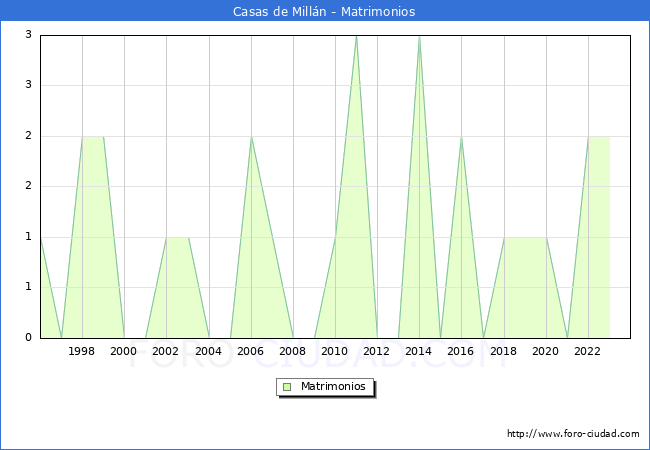Screen dimensions: 650x450
Task: Click the 2012 x-axis label
Action: tap(376, 351)
